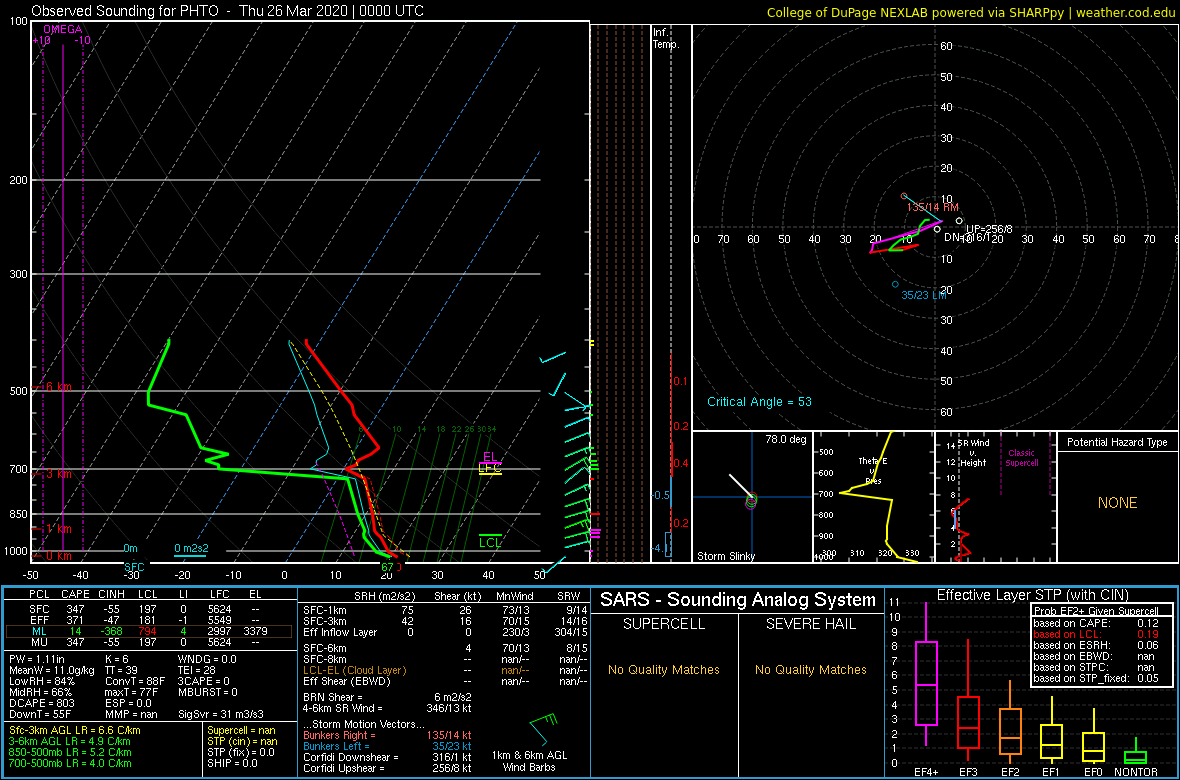Click the 'Storm Slinky' panel label
This screenshot has width=1180, height=780.
(x=727, y=556)
